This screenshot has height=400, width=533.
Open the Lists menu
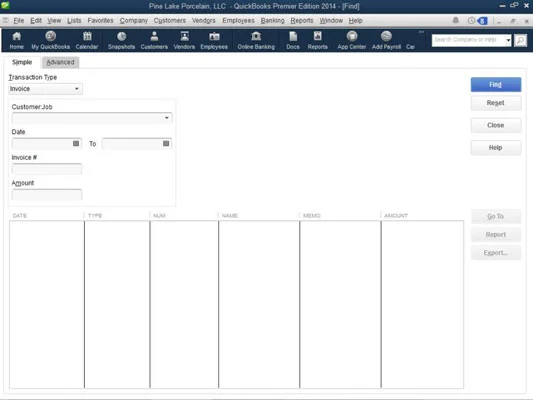(74, 20)
